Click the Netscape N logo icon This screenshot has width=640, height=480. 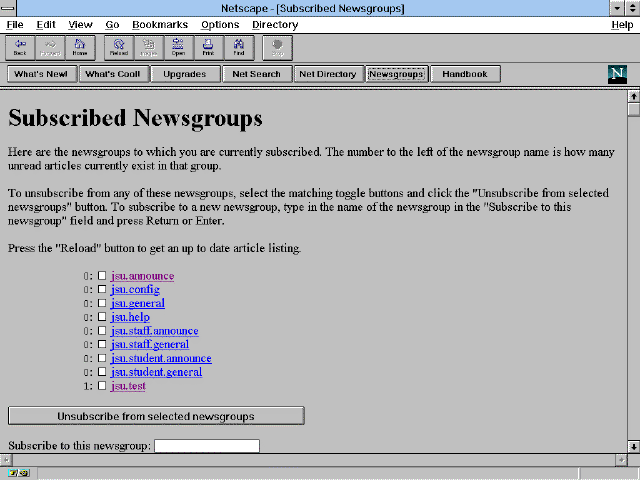[617, 74]
